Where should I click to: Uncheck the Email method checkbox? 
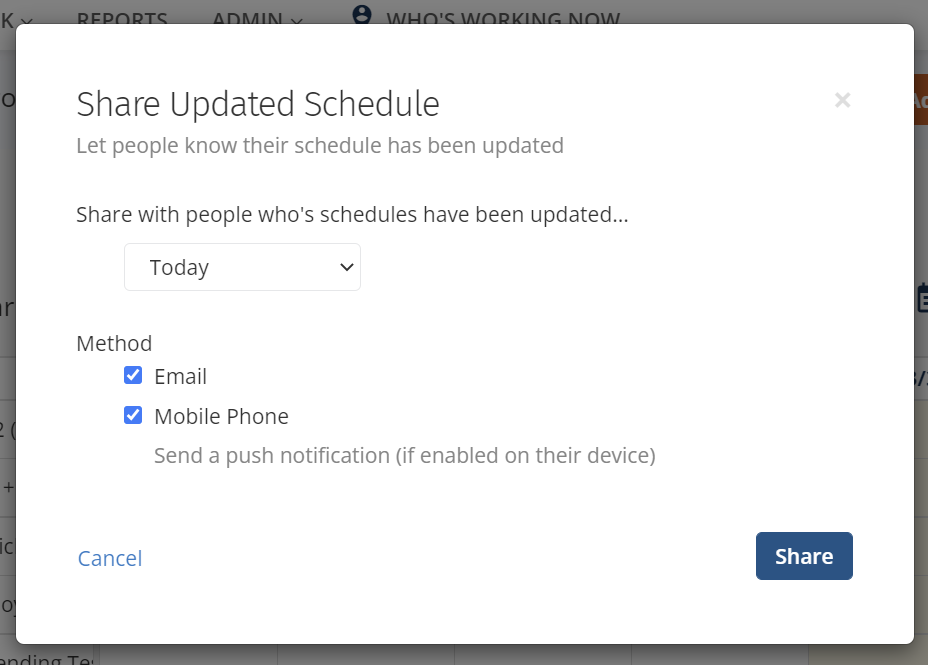click(133, 375)
